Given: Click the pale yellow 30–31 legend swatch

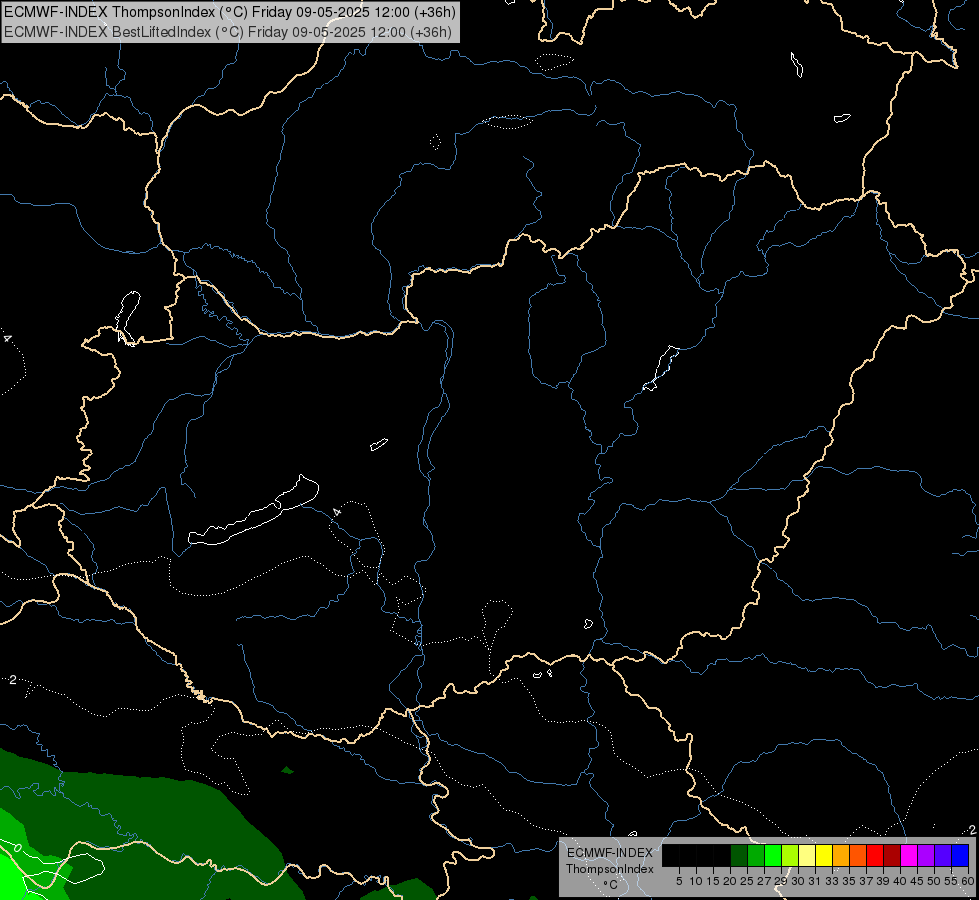Looking at the screenshot, I should point(807,856).
